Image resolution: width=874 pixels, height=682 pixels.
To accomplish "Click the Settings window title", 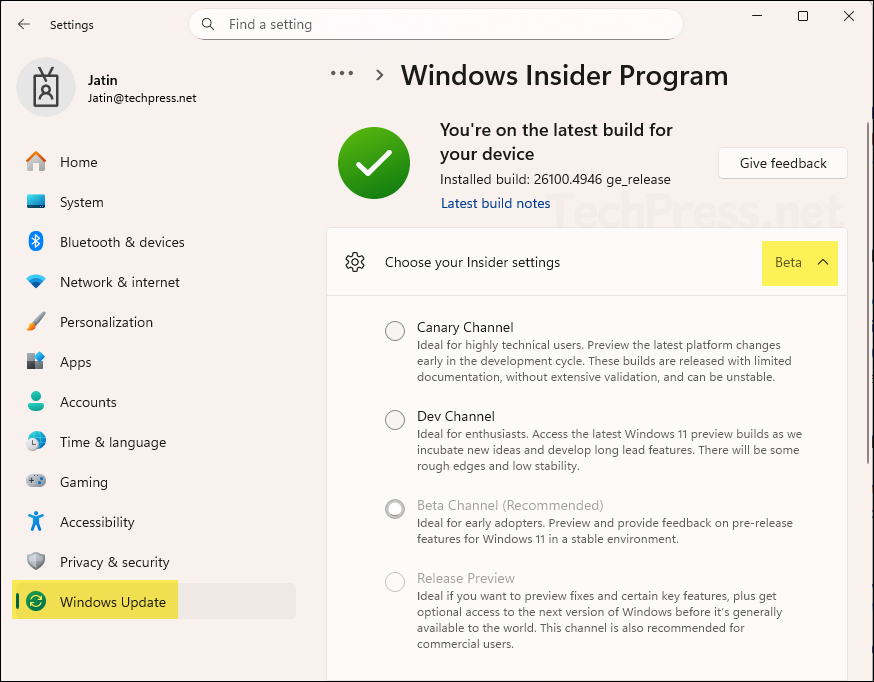I will tap(71, 25).
